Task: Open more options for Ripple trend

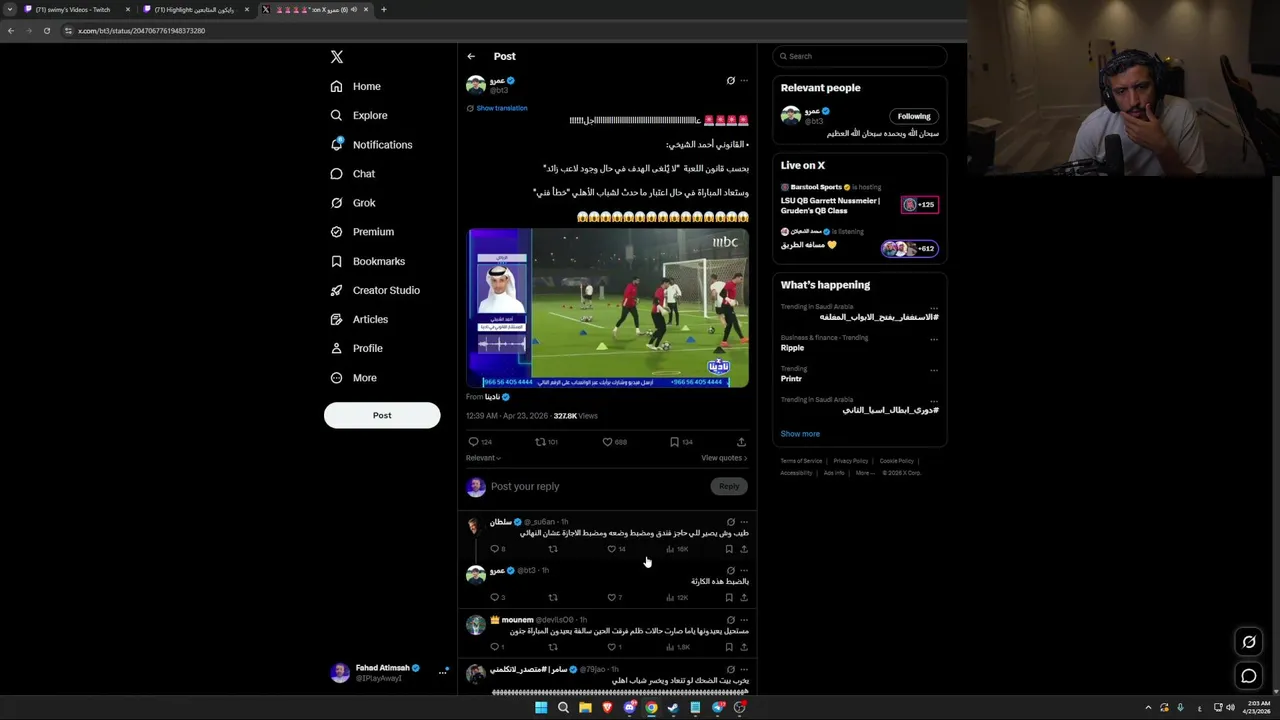Action: 934,339
